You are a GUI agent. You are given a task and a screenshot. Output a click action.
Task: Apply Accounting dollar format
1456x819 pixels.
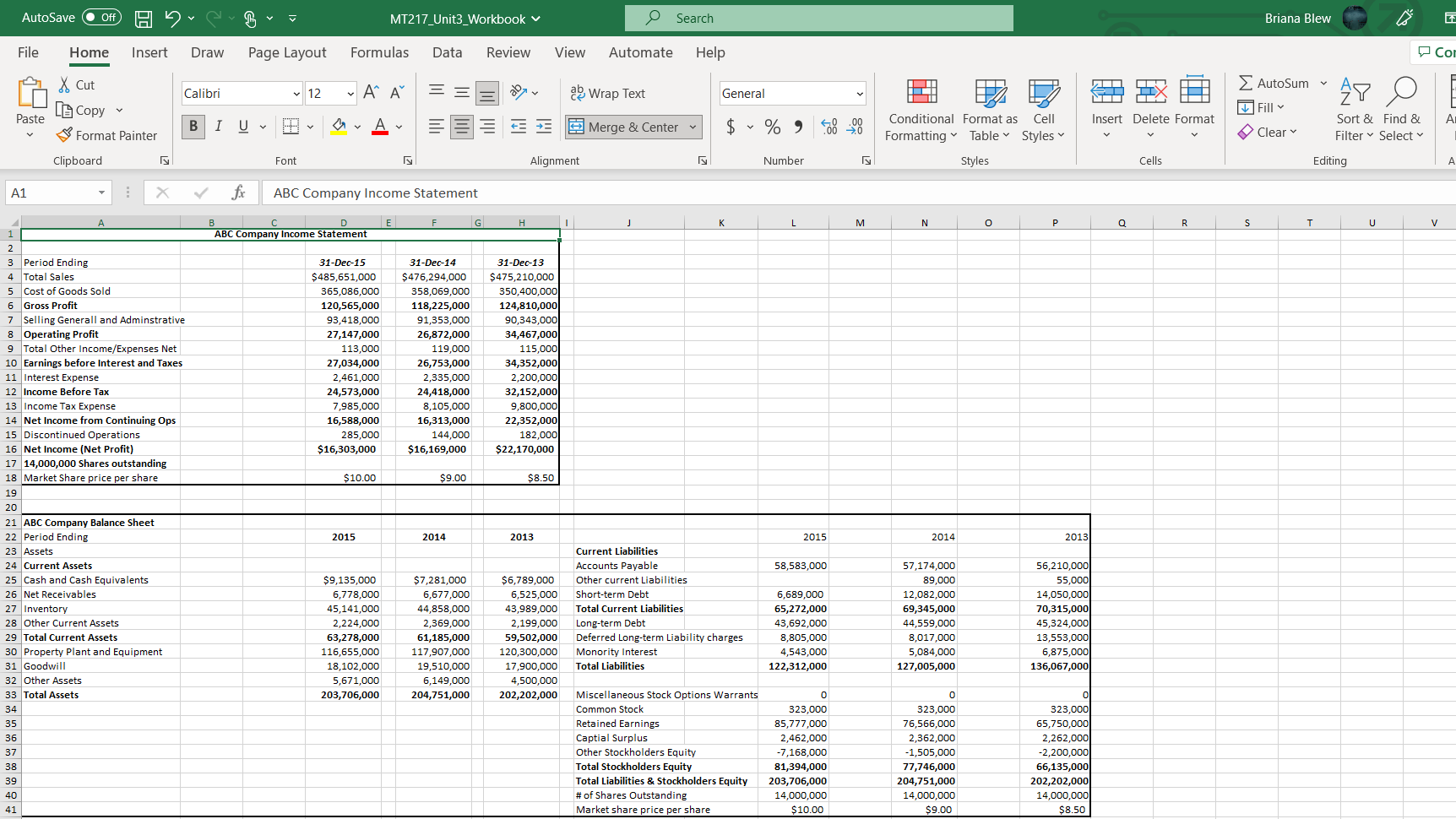(x=731, y=127)
